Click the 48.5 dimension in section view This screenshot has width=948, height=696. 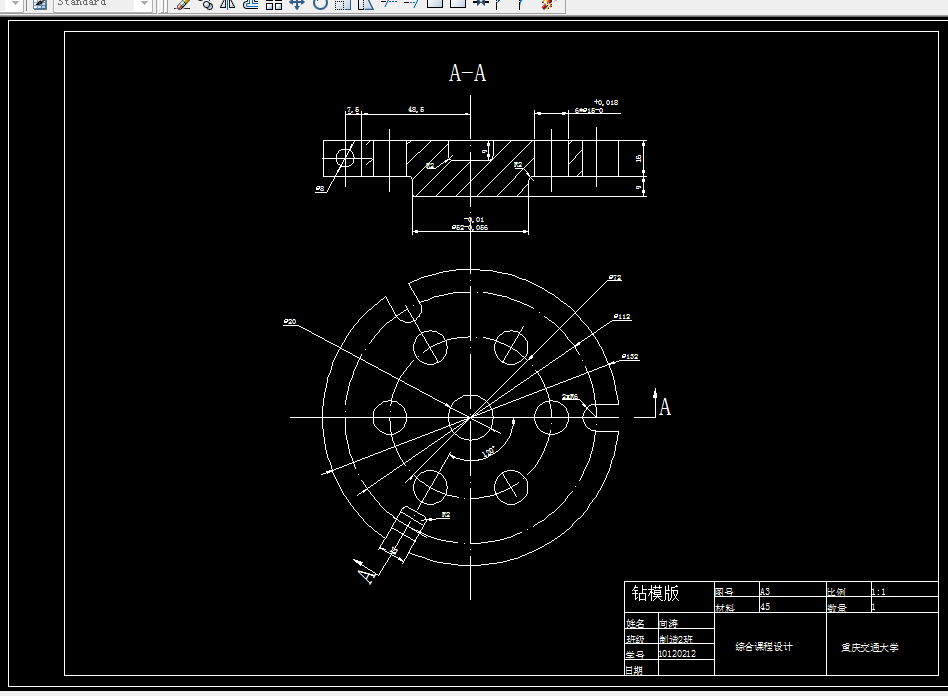416,109
